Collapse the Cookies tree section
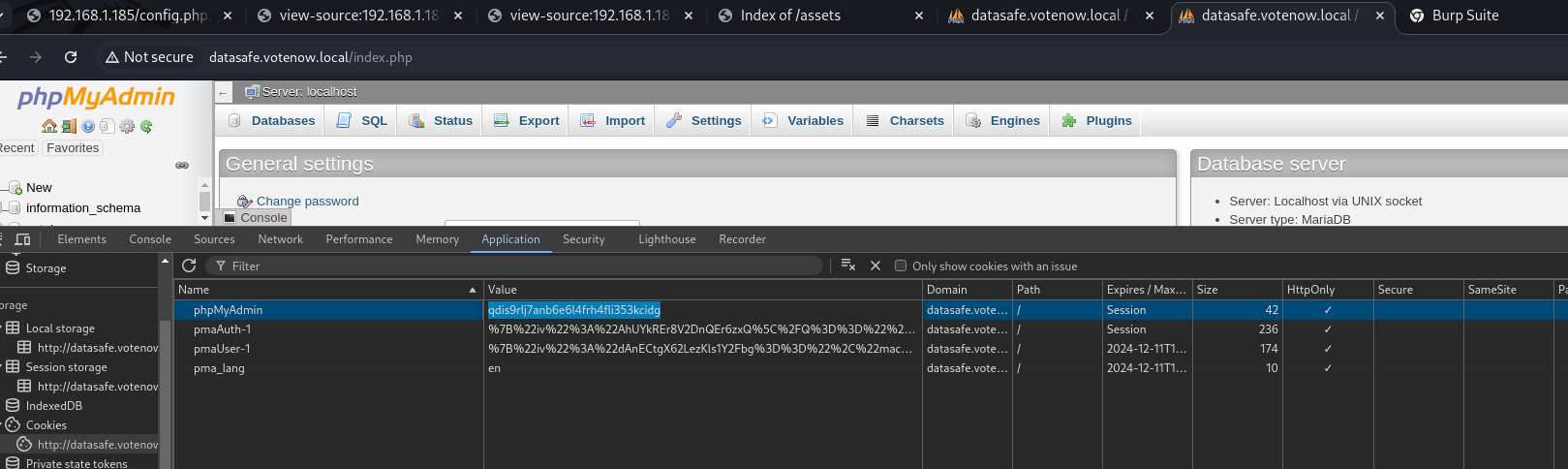The height and width of the screenshot is (469, 1568). click(x=2, y=424)
